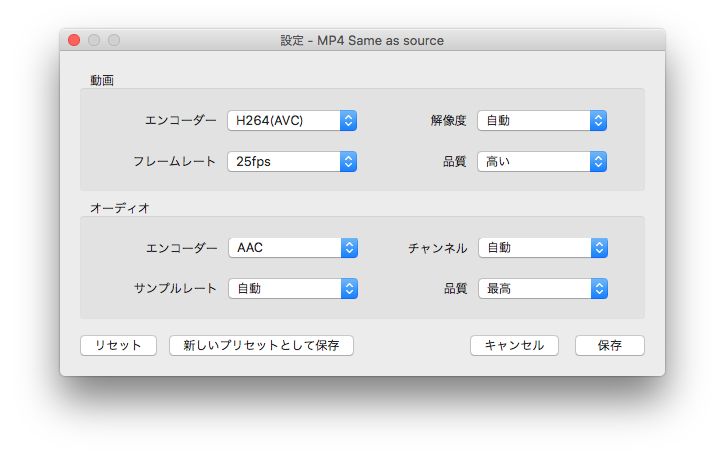Open the video 品質 dropdown showing 高い
This screenshot has height=458, width=728.
pyautogui.click(x=542, y=162)
